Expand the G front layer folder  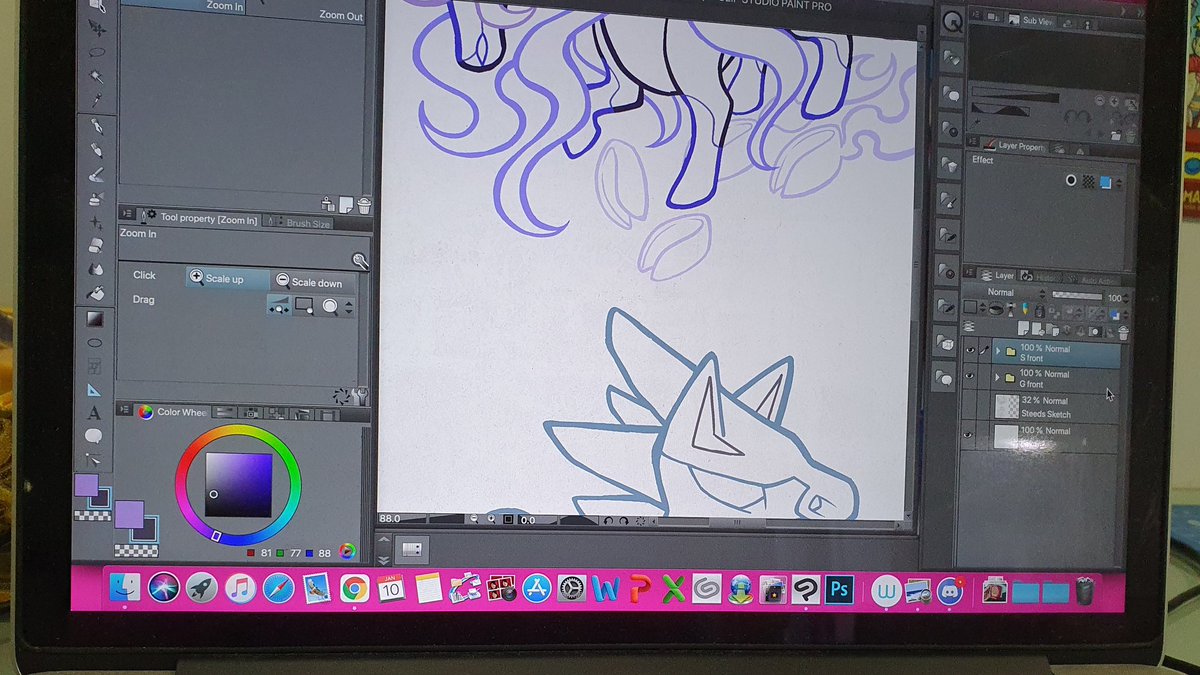point(996,377)
